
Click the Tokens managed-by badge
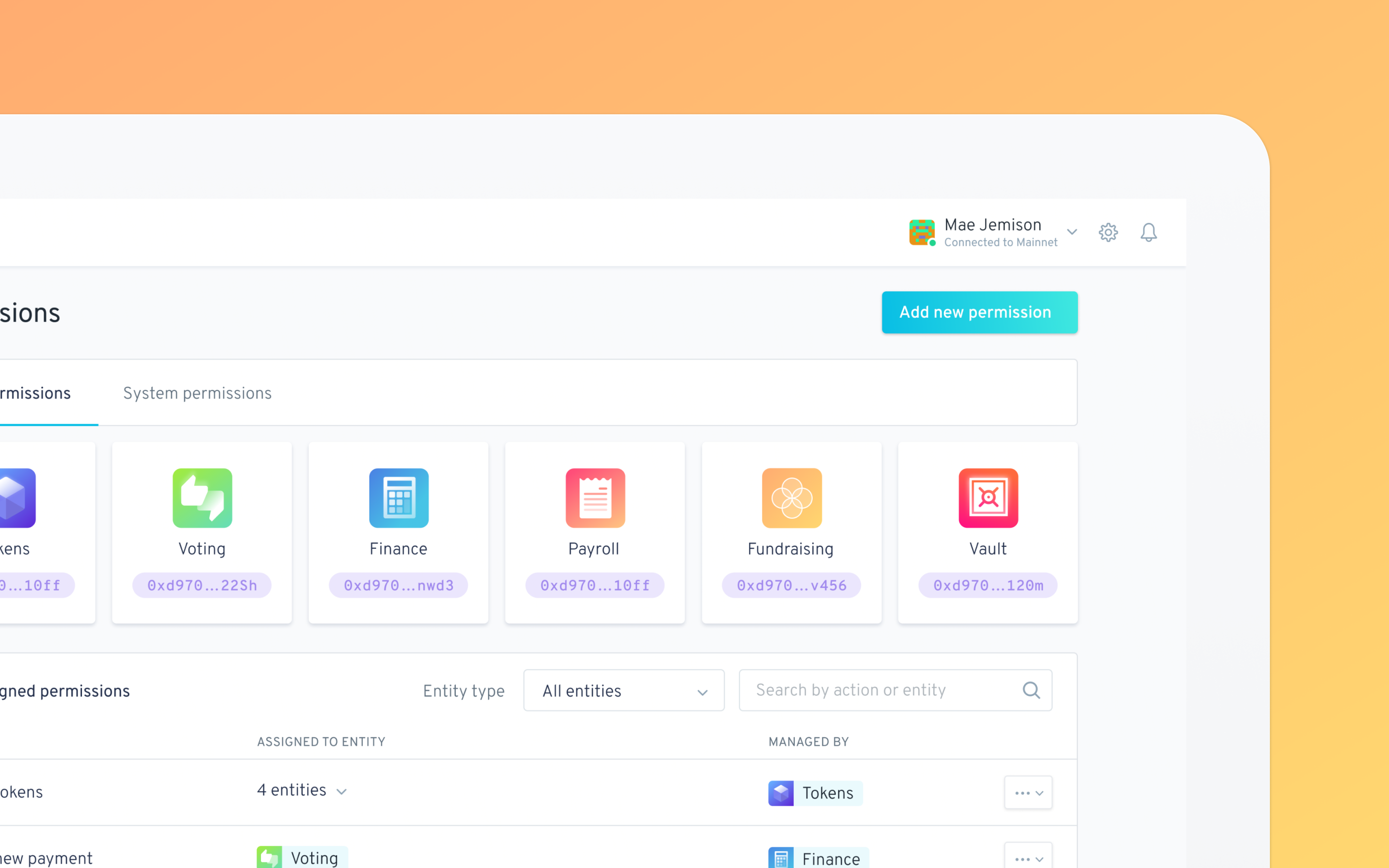tap(815, 793)
